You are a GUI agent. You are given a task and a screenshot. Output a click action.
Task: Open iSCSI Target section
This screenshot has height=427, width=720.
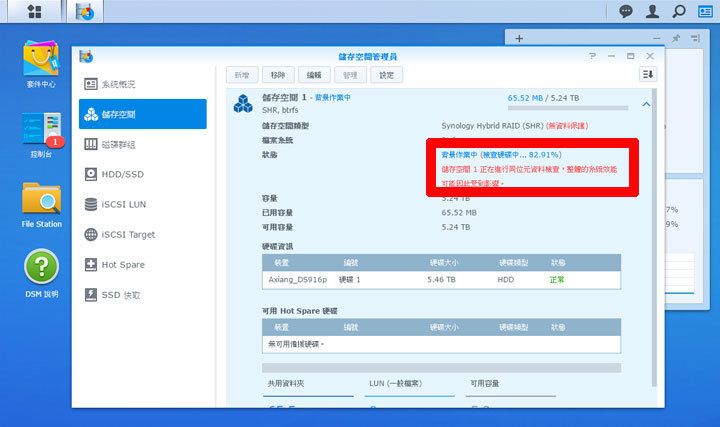(x=143, y=234)
